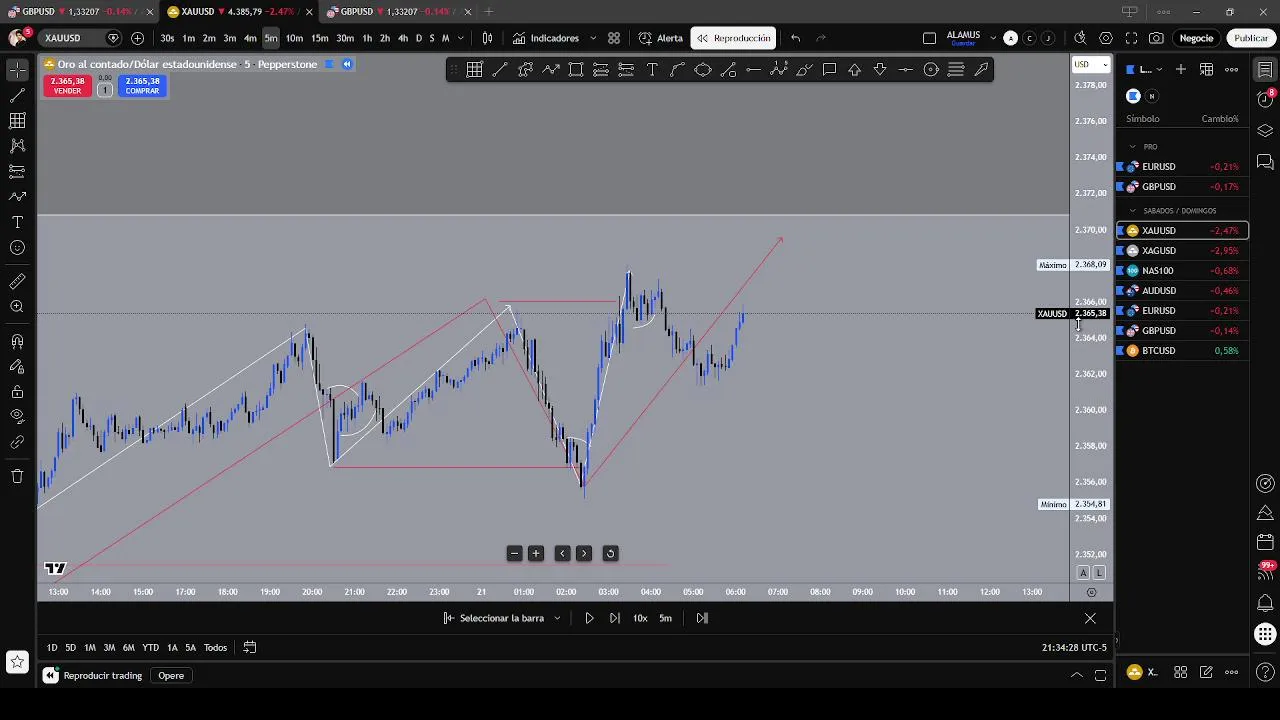
Task: Open quick search icon in top bar
Action: click(1080, 38)
